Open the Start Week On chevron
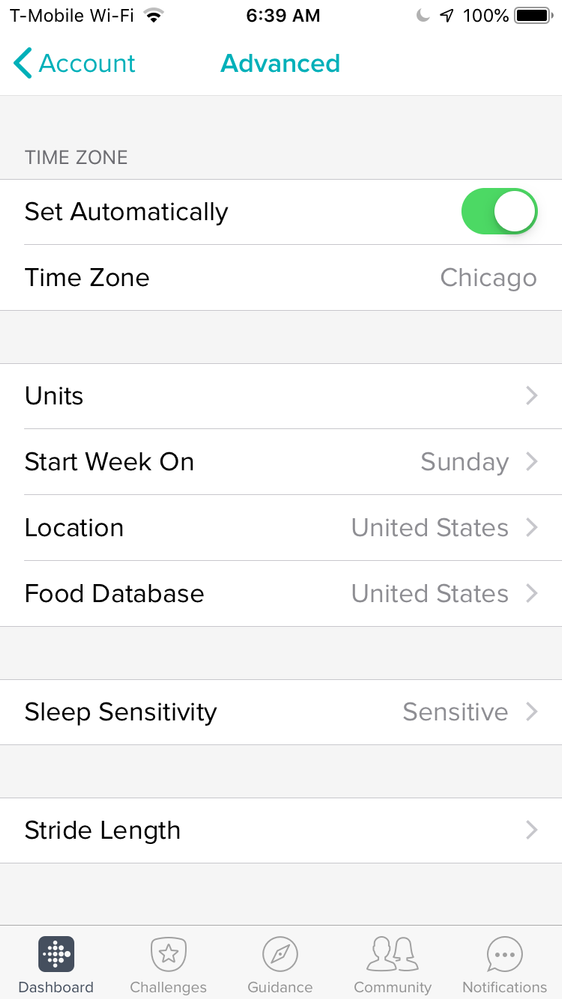The height and width of the screenshot is (999, 562). click(x=531, y=461)
